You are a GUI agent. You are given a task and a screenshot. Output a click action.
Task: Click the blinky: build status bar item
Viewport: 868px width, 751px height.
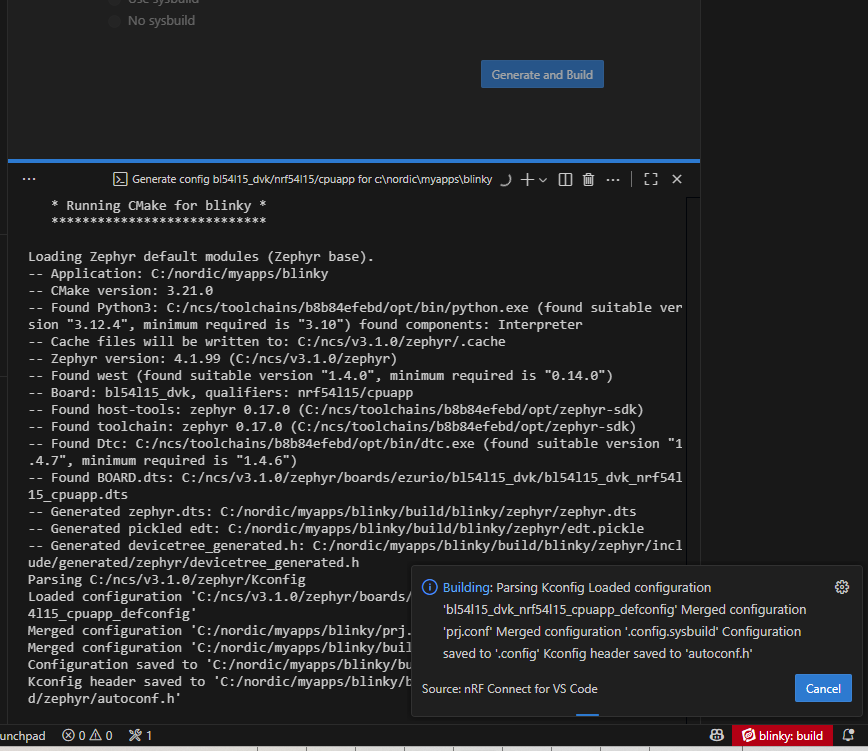coord(782,736)
